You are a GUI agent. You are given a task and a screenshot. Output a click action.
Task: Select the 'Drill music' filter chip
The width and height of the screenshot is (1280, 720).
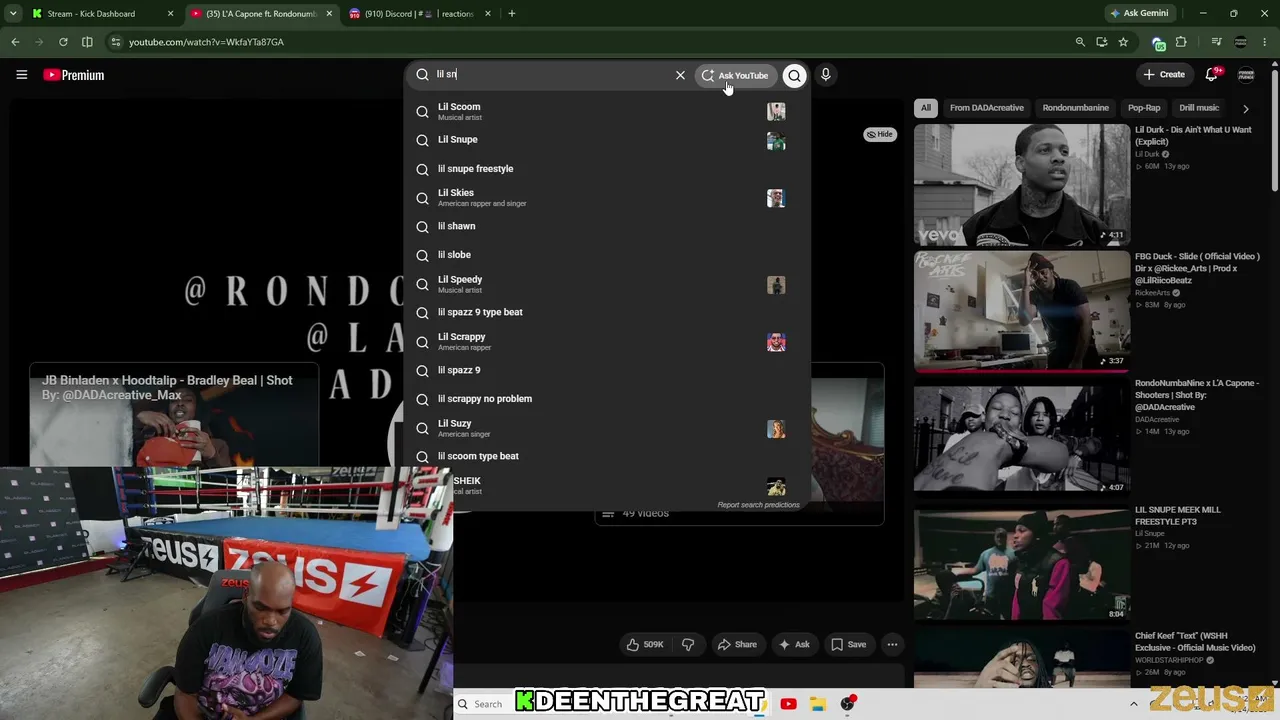tap(1199, 108)
